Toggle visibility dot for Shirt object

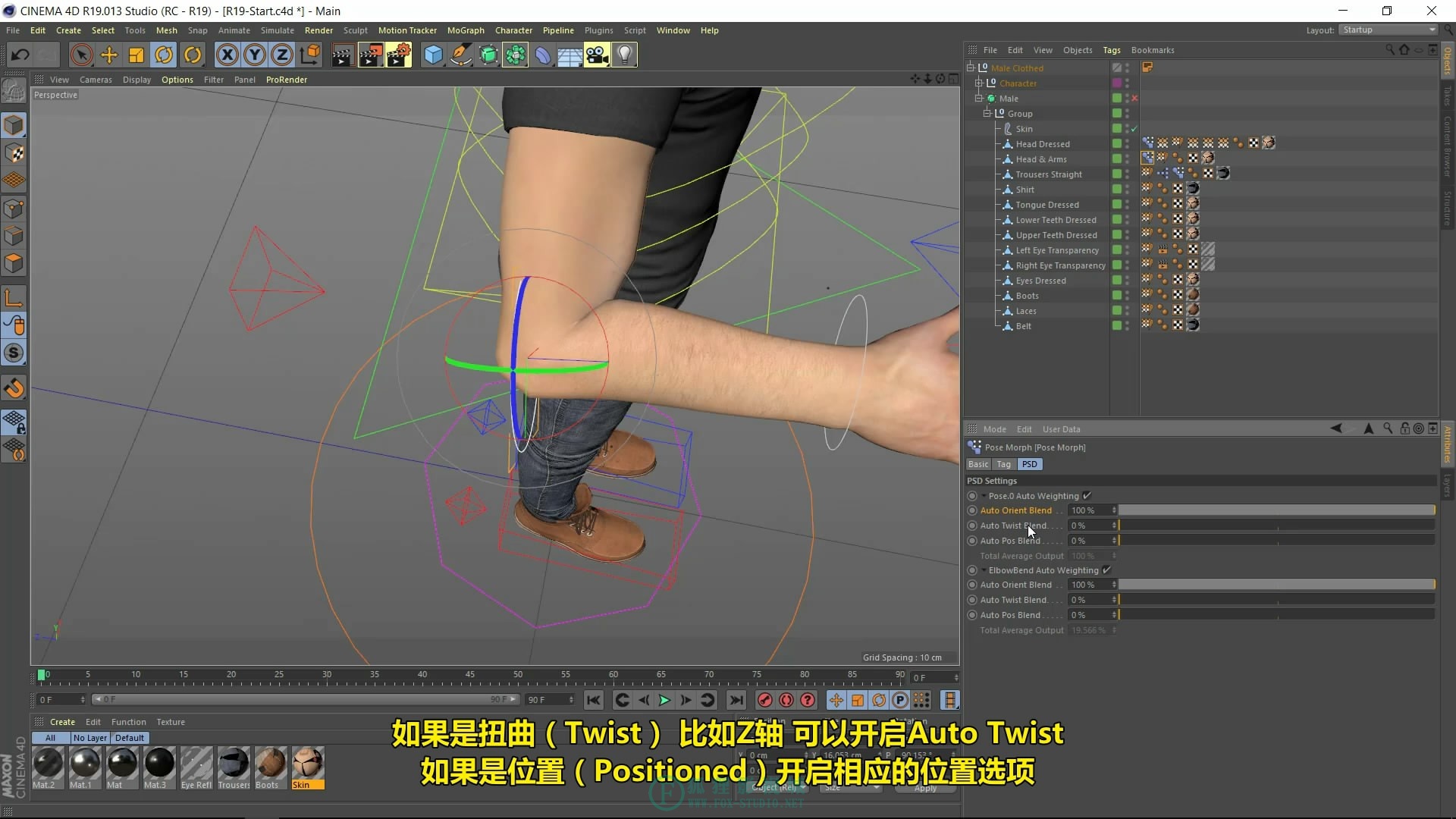(1127, 189)
